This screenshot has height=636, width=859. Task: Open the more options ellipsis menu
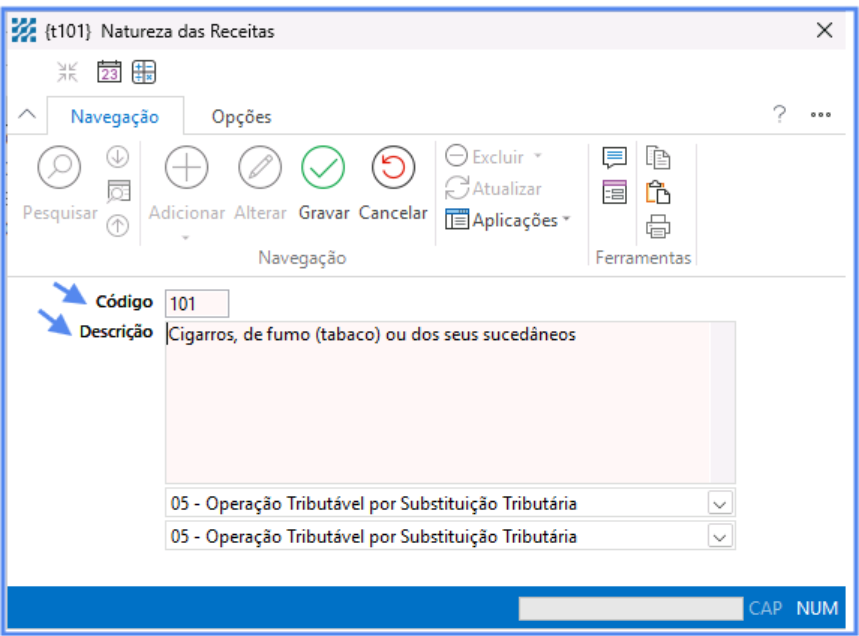click(821, 115)
